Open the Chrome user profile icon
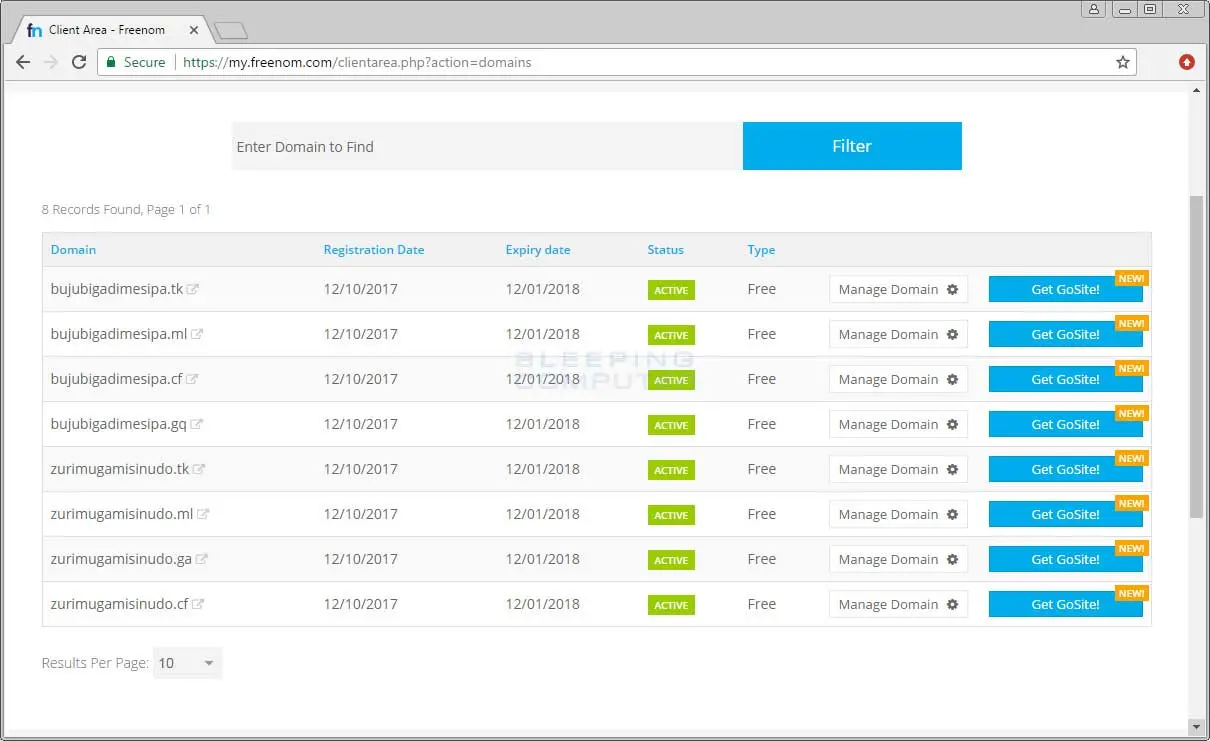Image resolution: width=1210 pixels, height=741 pixels. click(1094, 9)
